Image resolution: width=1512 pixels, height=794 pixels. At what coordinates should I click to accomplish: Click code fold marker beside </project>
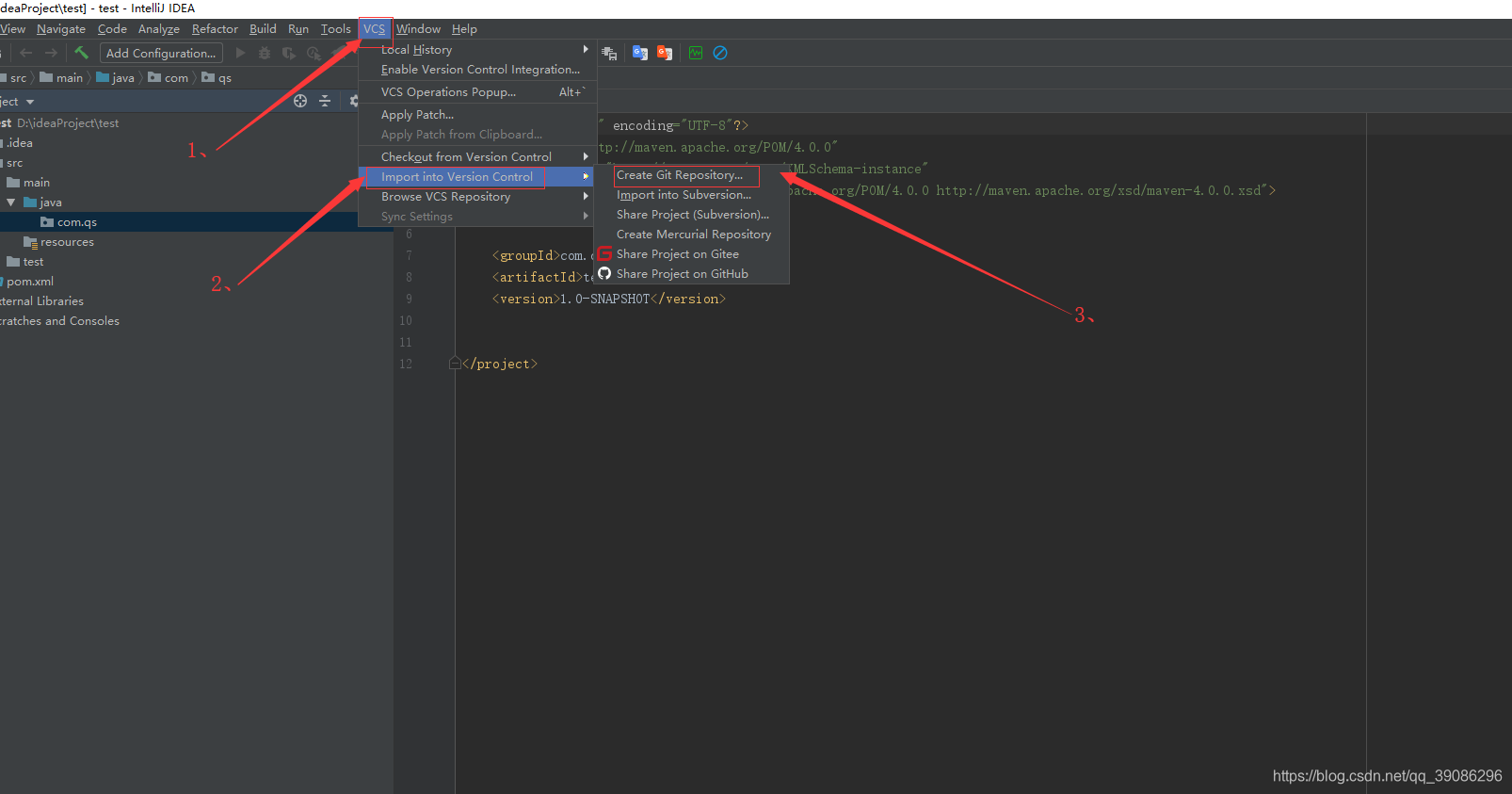tap(456, 364)
